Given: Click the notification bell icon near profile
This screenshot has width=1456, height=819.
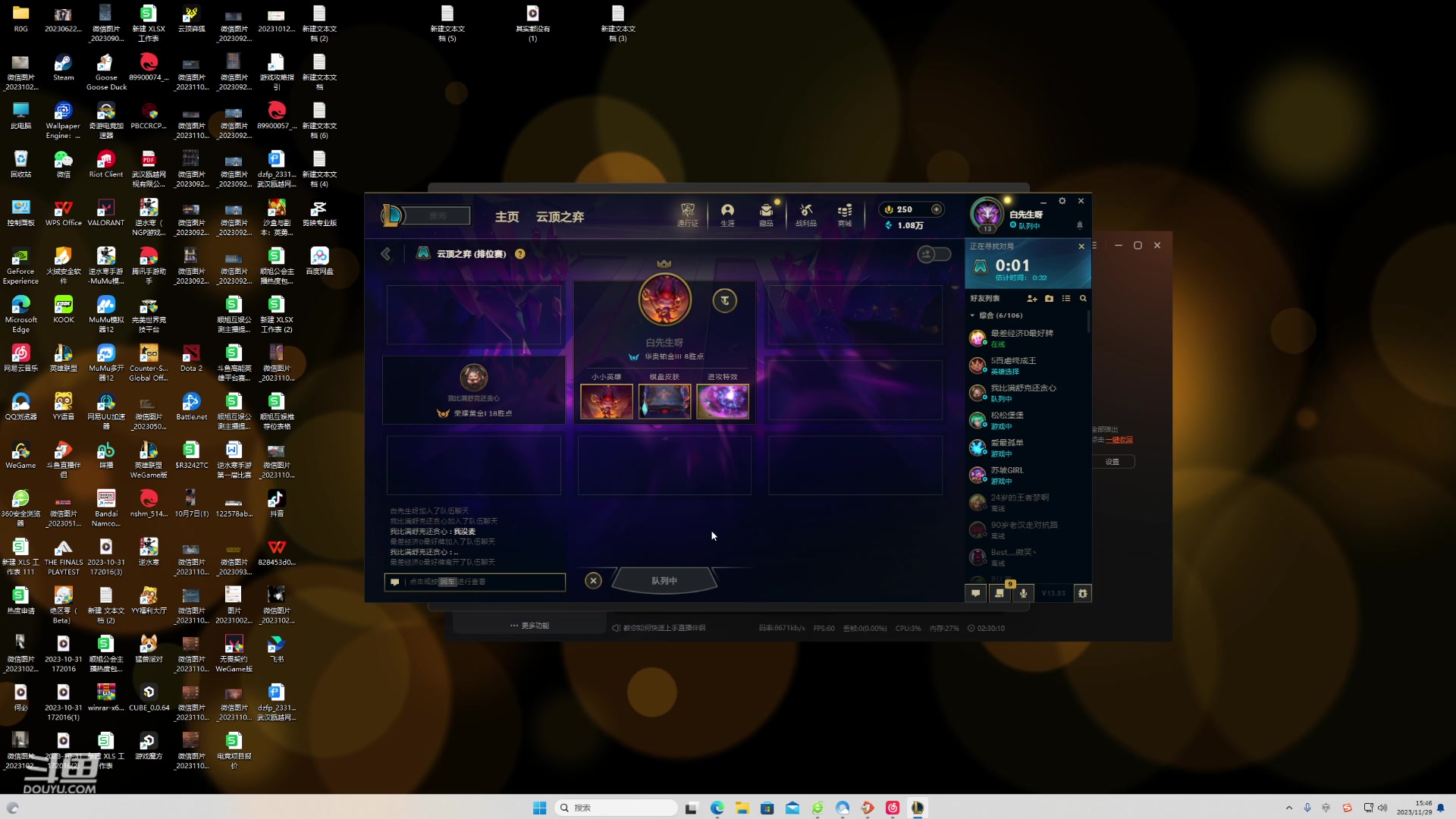Looking at the screenshot, I should (x=1080, y=225).
